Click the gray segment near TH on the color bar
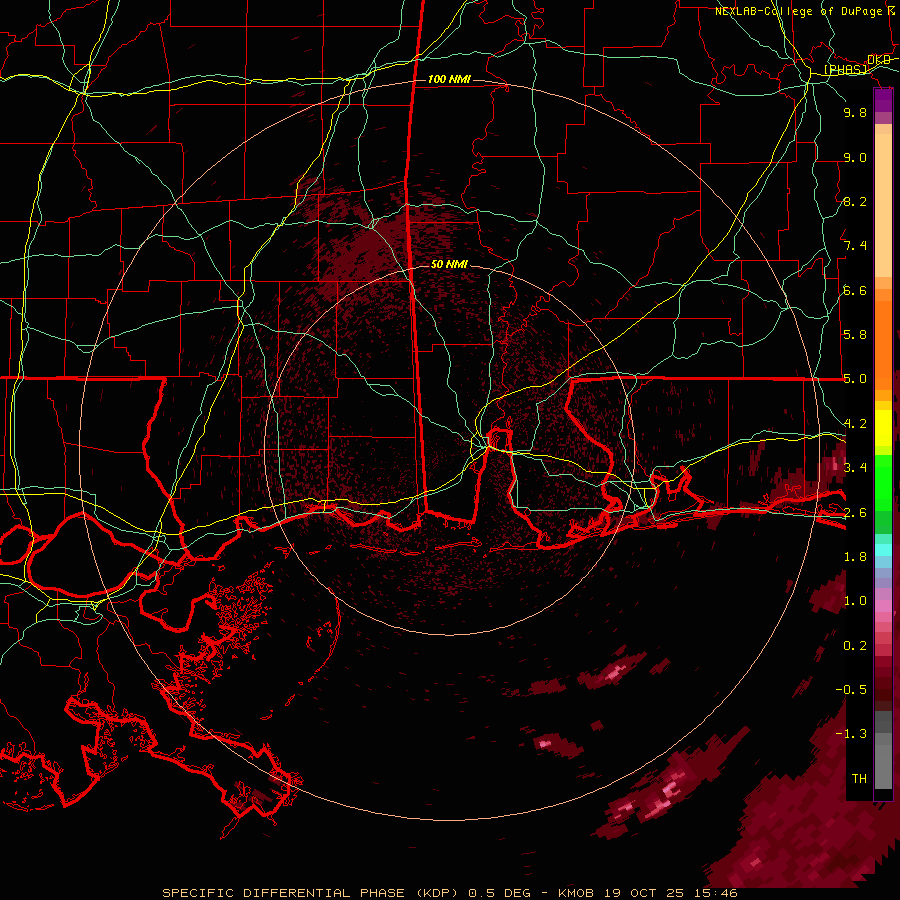The image size is (900, 900). coord(883,766)
